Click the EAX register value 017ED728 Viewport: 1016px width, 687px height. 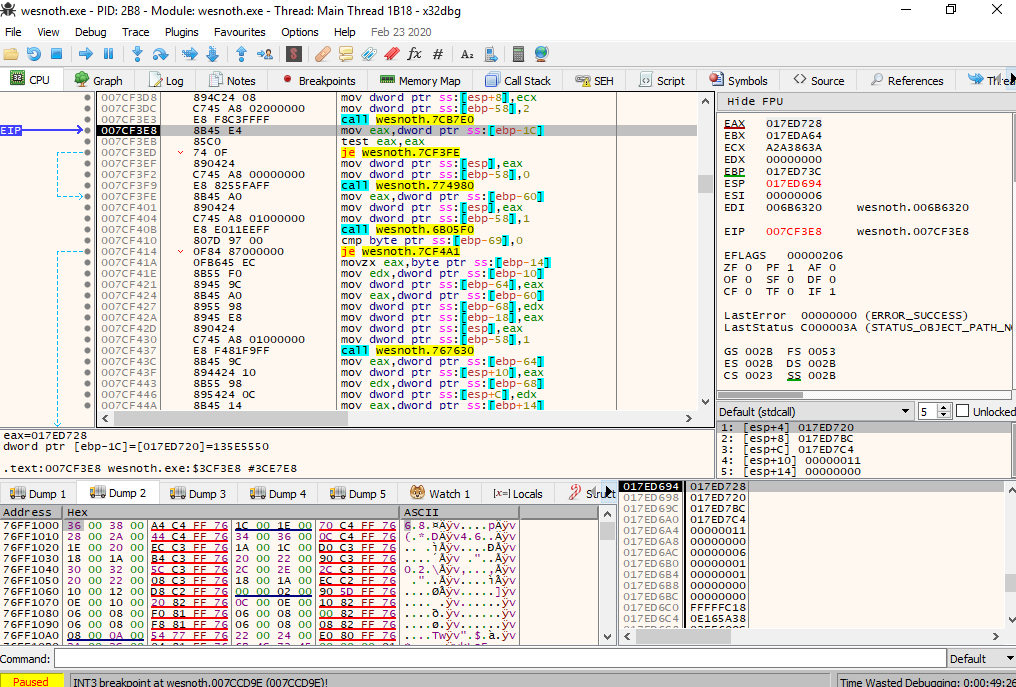pos(794,124)
